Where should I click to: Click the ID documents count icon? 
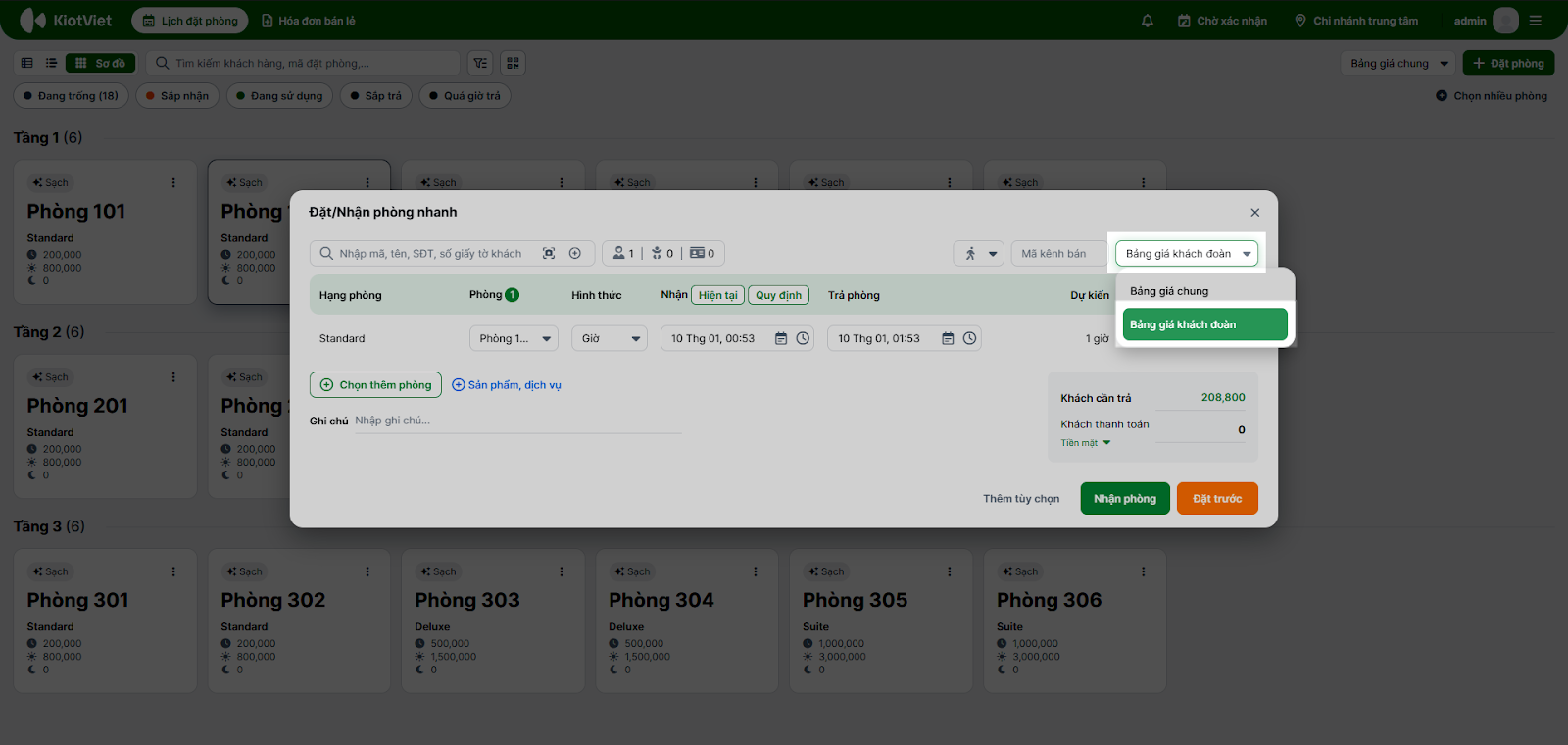tap(697, 253)
